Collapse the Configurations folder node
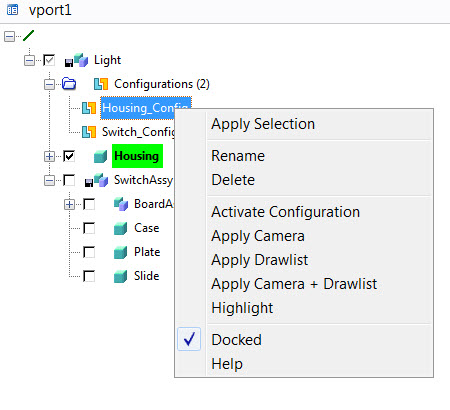Image resolution: width=450 pixels, height=410 pixels. (x=49, y=84)
